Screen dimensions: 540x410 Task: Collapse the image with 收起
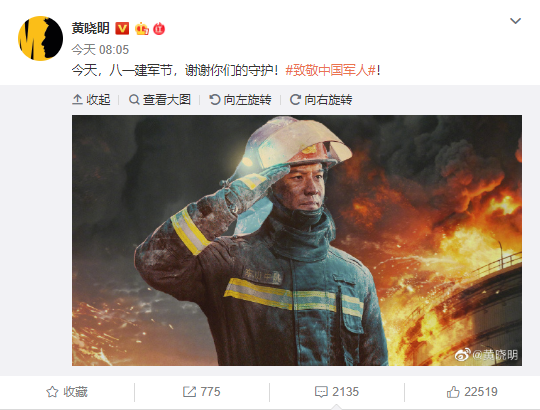(91, 100)
